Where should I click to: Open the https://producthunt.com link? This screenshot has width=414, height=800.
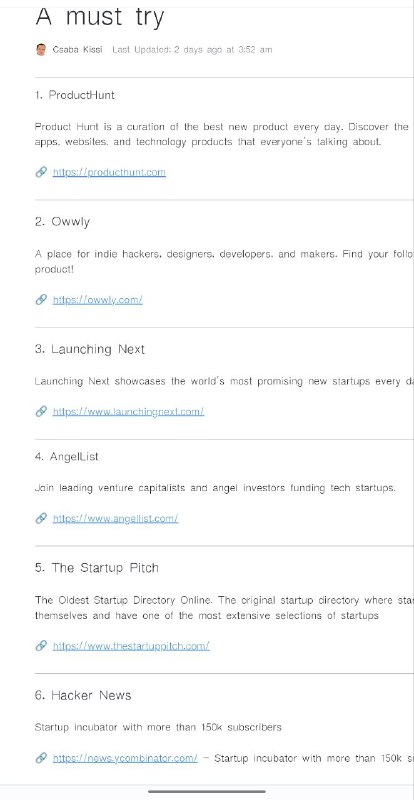(109, 172)
